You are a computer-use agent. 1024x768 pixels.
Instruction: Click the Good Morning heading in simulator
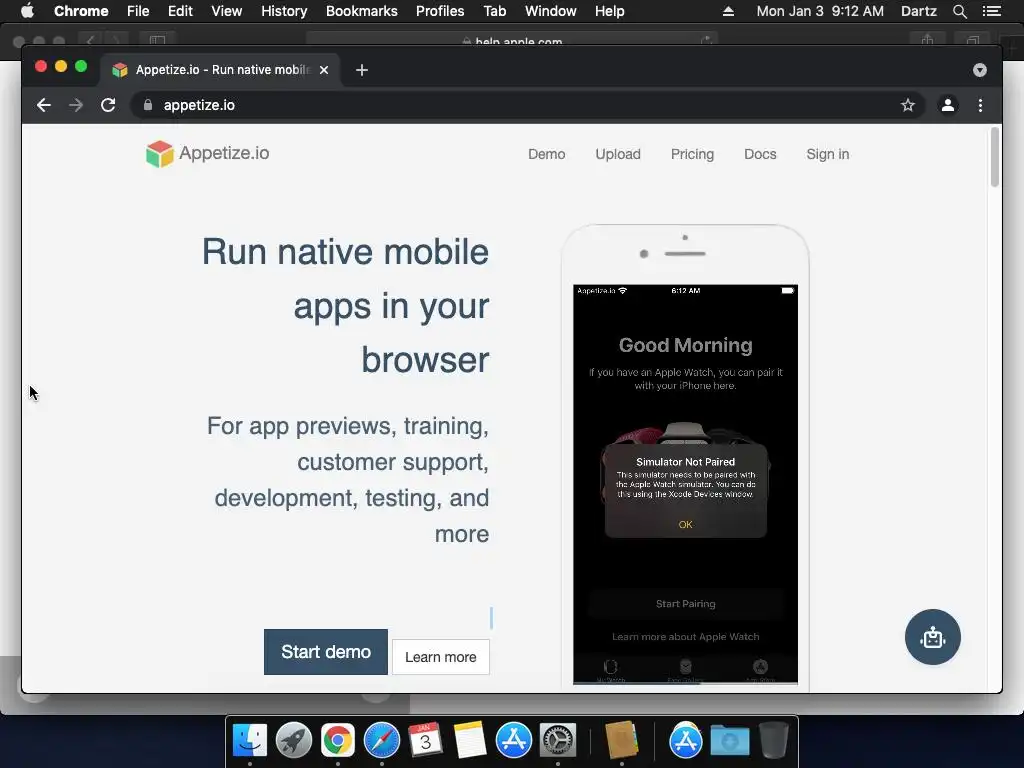tap(686, 345)
